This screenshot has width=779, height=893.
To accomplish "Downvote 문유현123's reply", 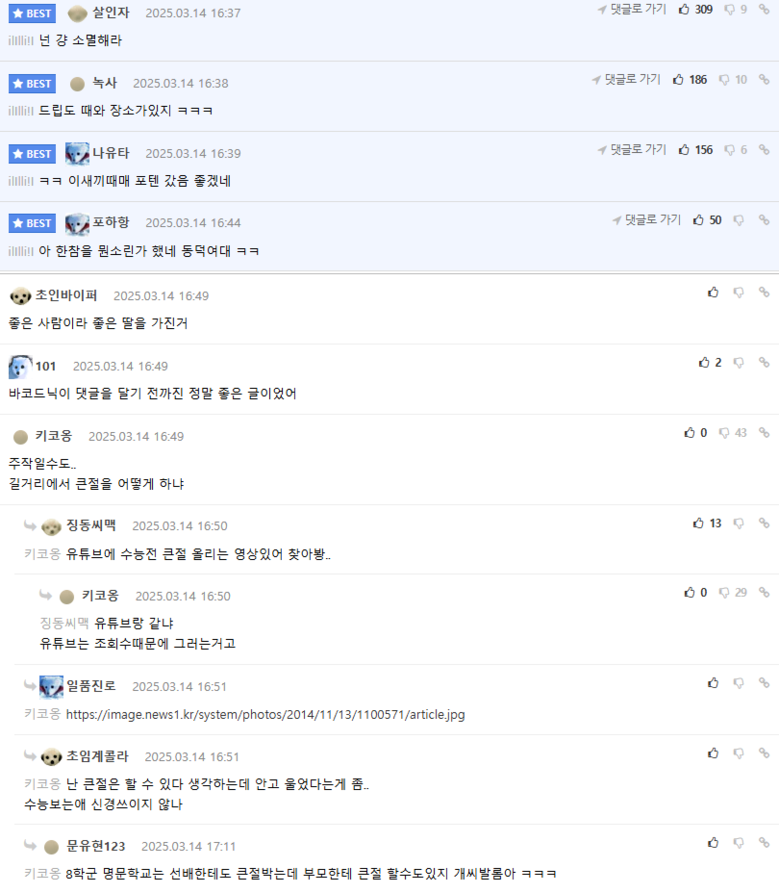I will point(739,842).
